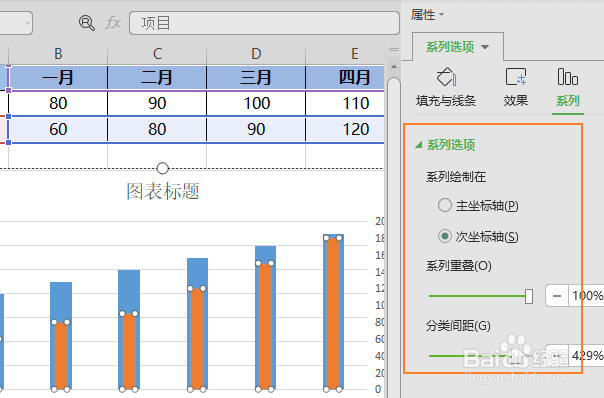Click the formula bar containing 项目
Viewport: 604px width, 398px height.
pos(264,23)
